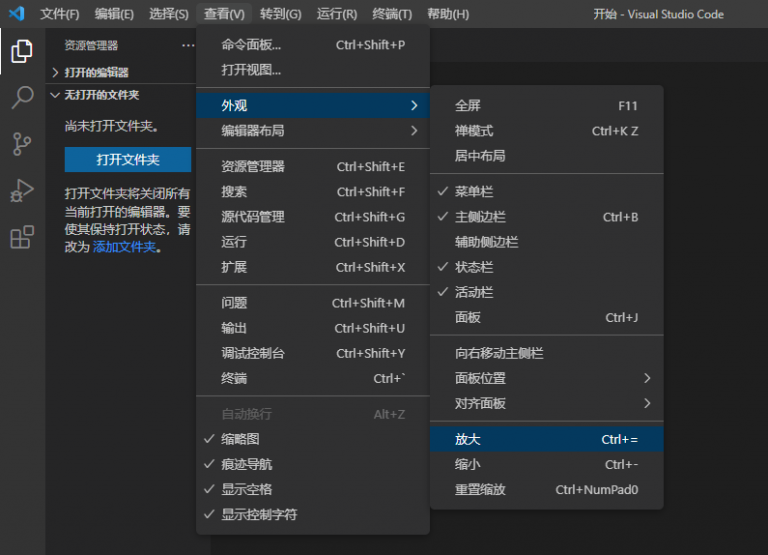Choose 输出 menu entry
Screen dimensions: 768x555
click(313, 328)
